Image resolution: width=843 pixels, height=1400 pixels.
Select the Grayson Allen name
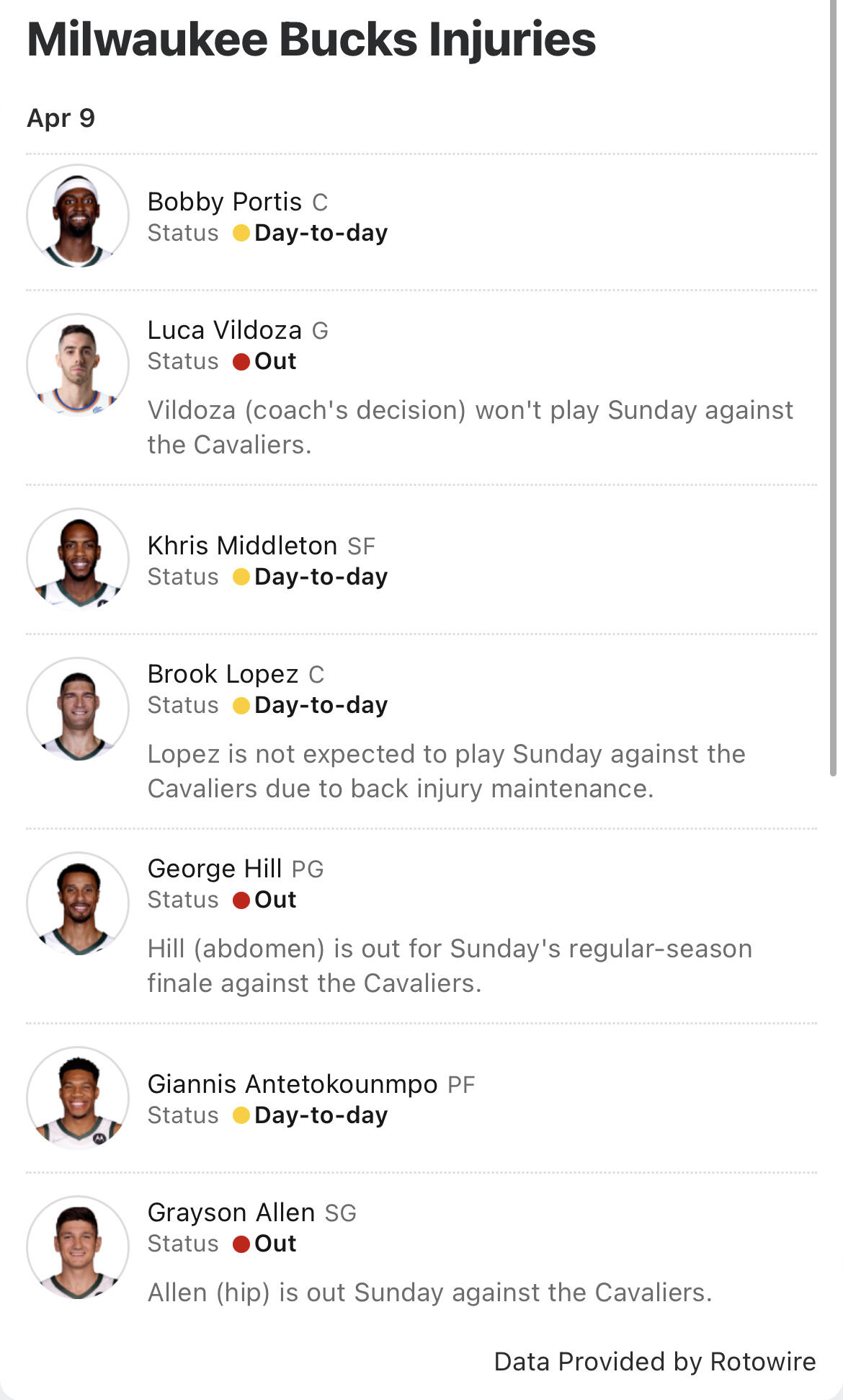click(x=231, y=1213)
